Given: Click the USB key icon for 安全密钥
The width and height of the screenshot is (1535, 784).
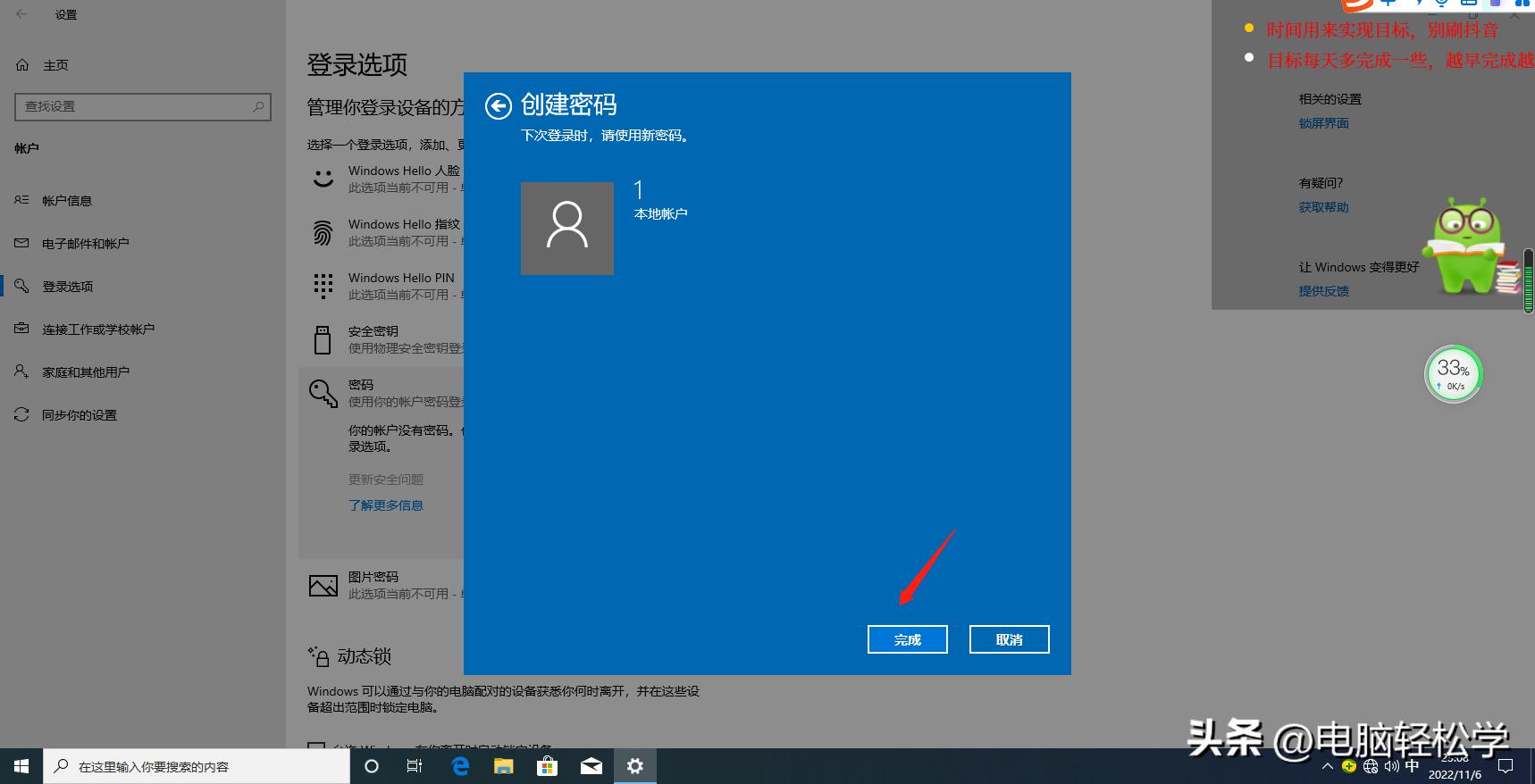Looking at the screenshot, I should point(323,340).
